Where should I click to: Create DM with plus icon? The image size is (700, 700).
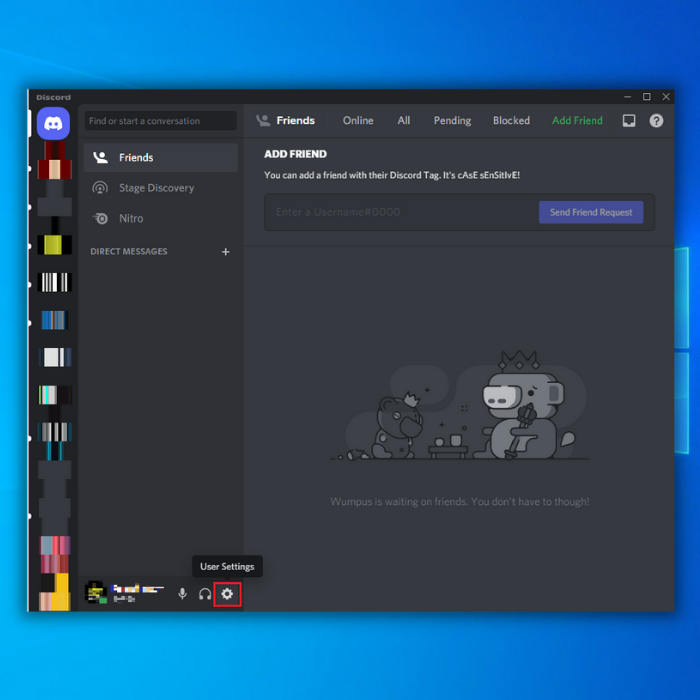(225, 252)
